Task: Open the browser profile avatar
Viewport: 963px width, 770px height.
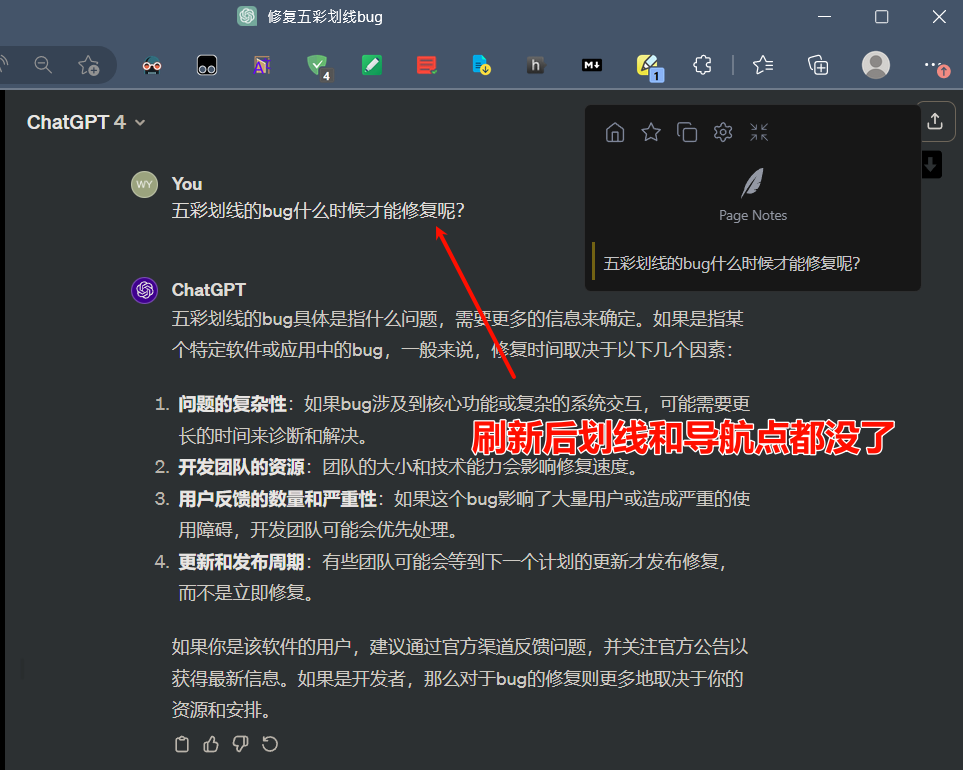Action: pos(876,64)
